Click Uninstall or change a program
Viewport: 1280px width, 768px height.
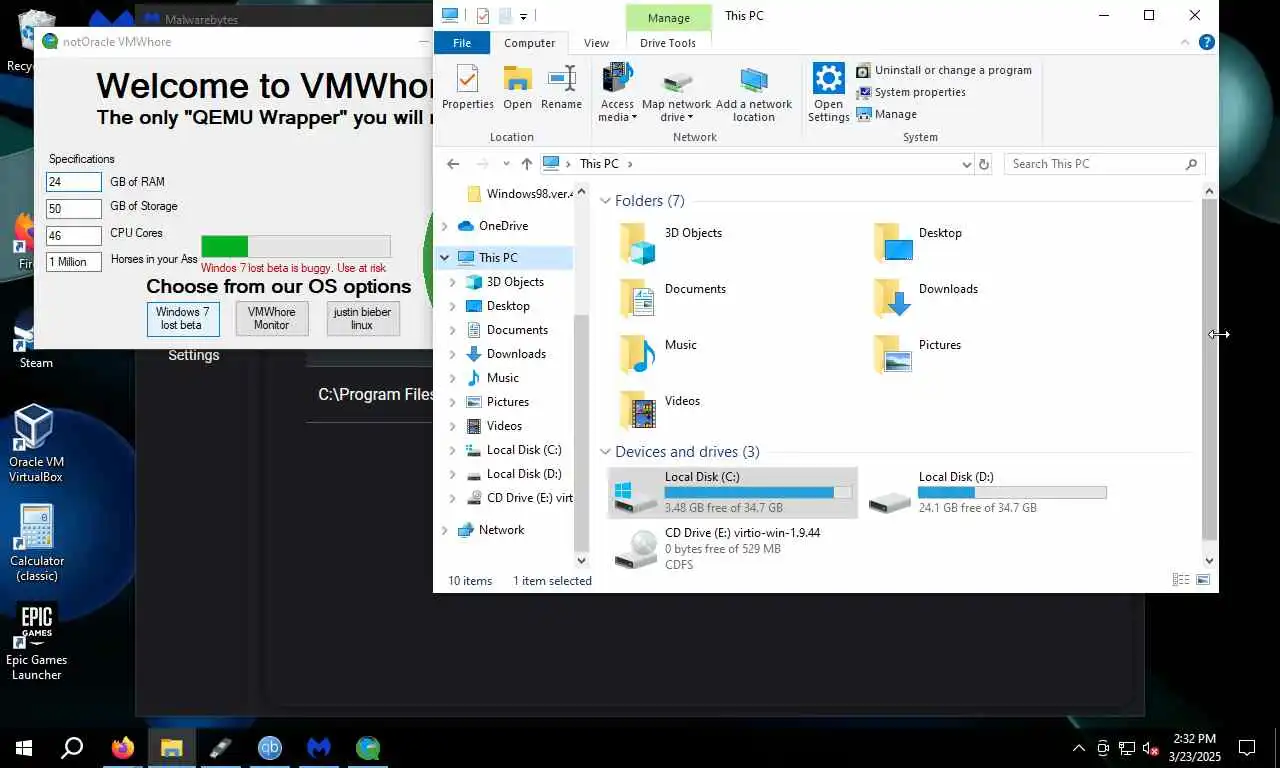[943, 70]
